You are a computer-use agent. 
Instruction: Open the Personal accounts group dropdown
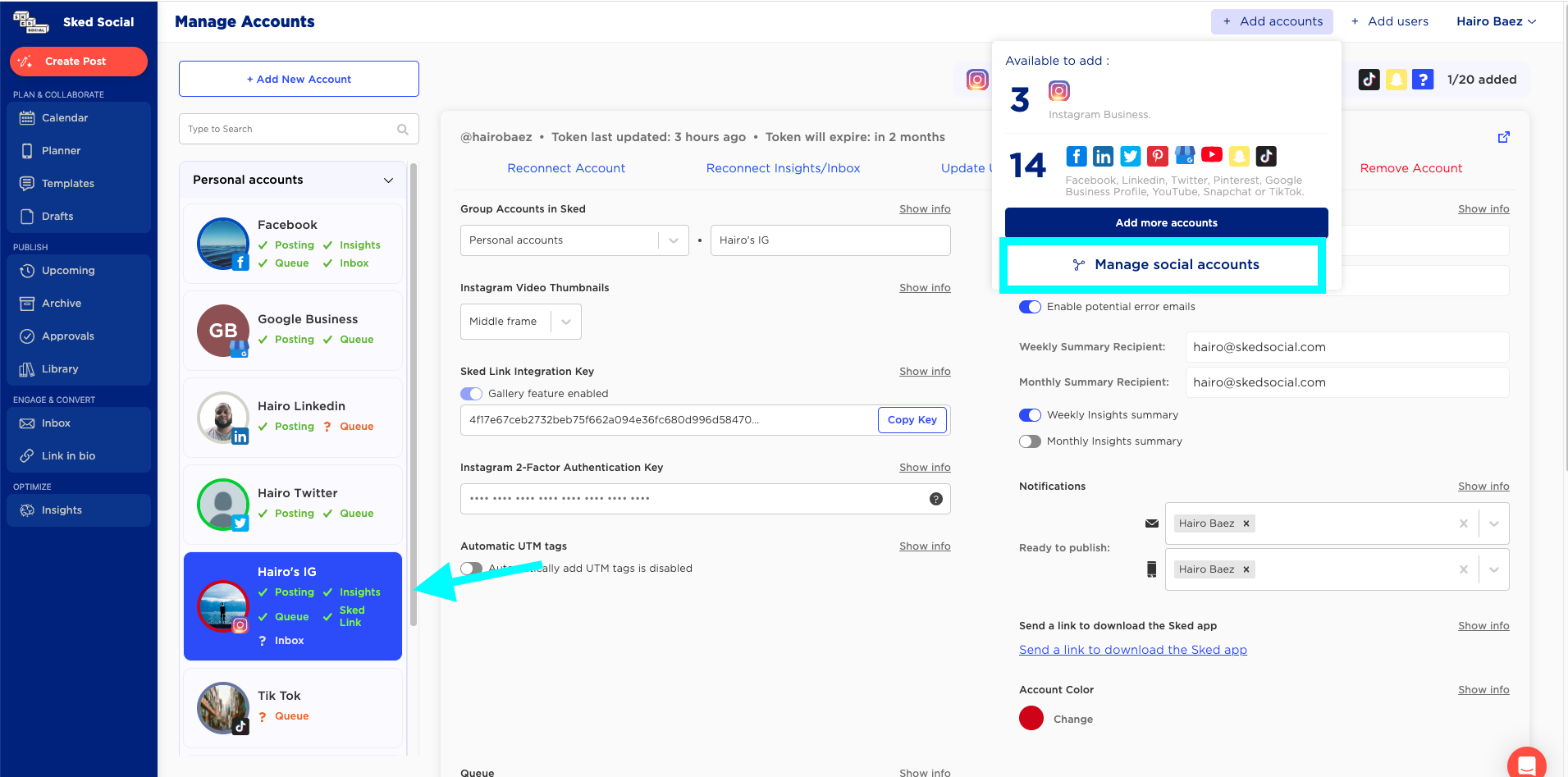(574, 240)
